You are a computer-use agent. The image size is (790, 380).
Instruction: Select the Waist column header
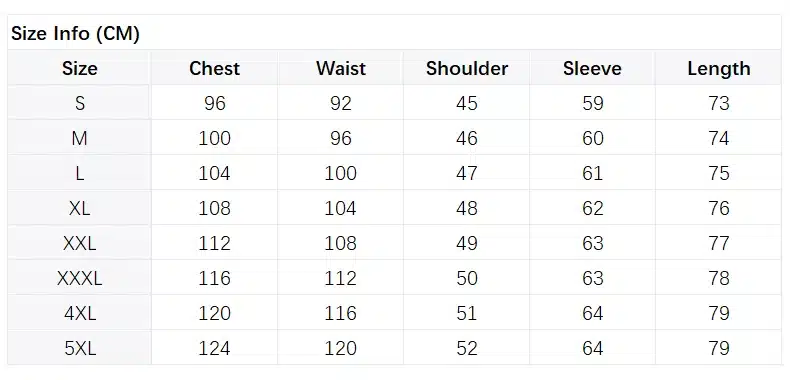point(341,69)
